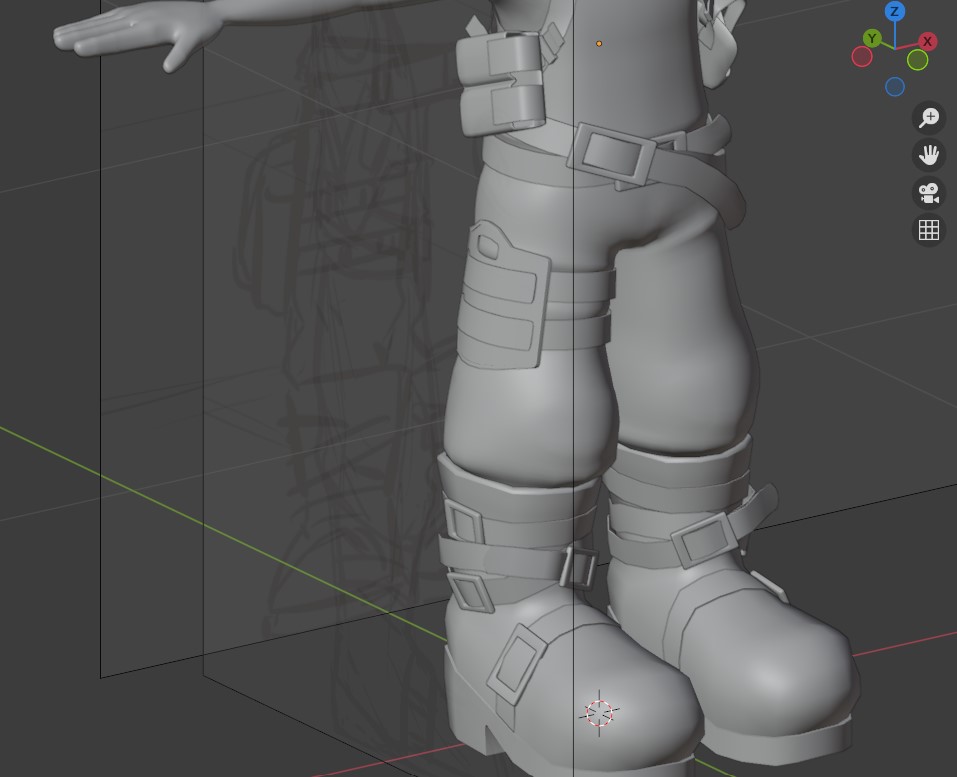
Task: Click the negative Y axis green circle
Action: point(917,60)
